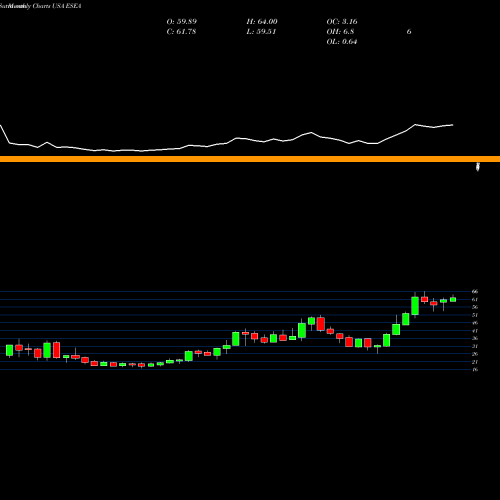The image size is (500, 500).
Task: Select the open value 'O: 59.89'
Action: coord(182,22)
